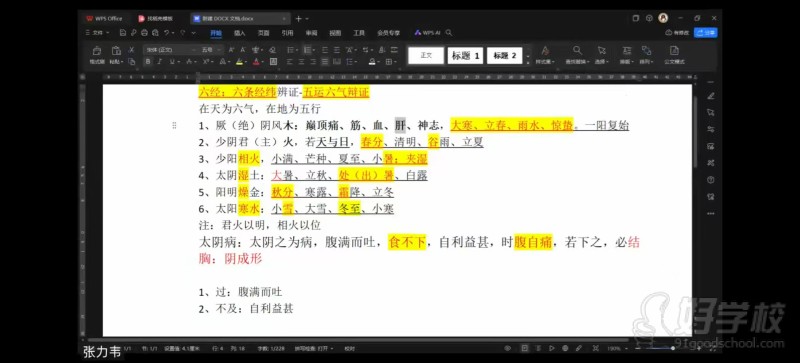Open the font size dropdown
800x363 pixels.
220,50
